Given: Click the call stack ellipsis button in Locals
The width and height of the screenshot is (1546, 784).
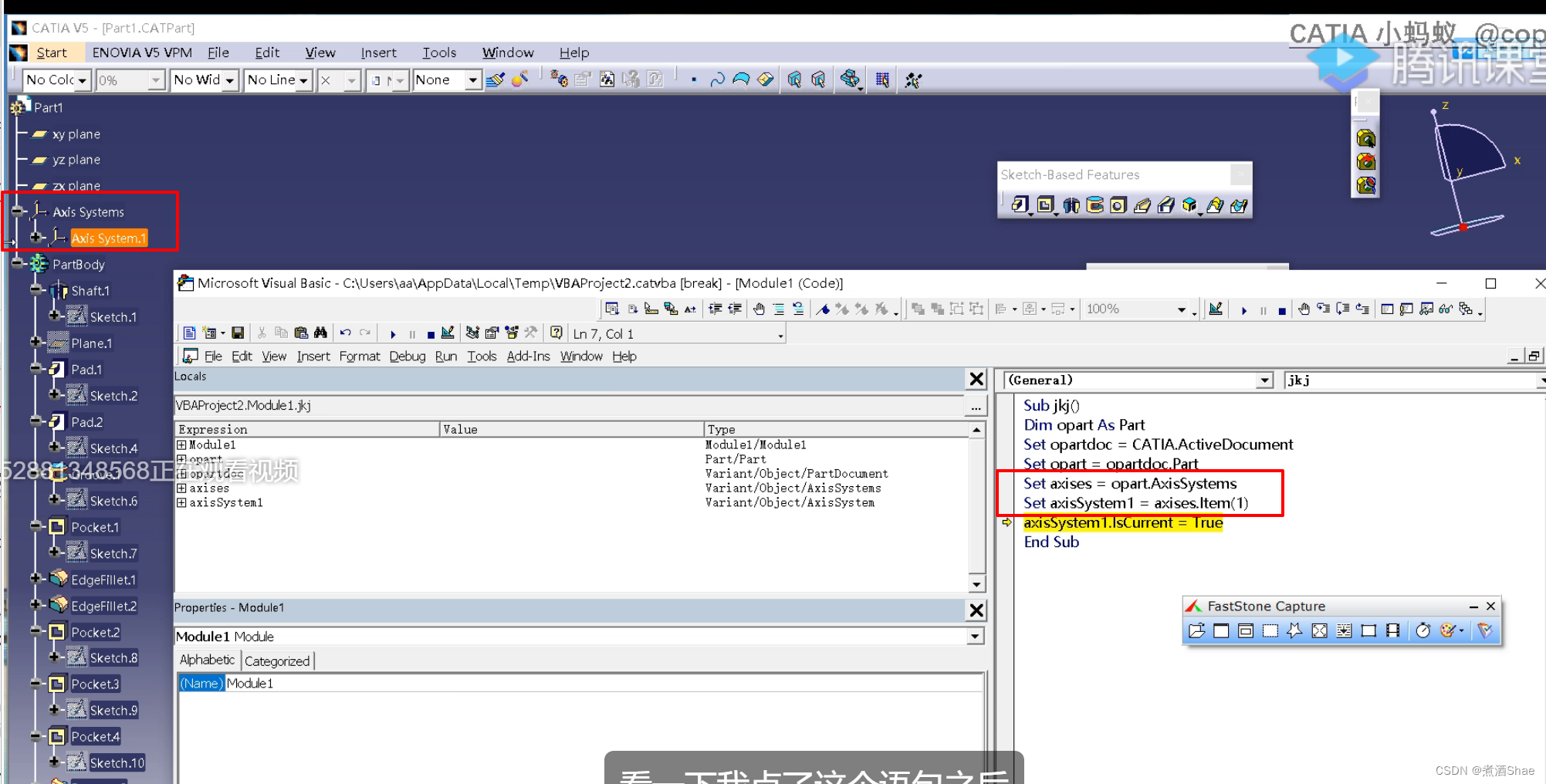Looking at the screenshot, I should click(976, 406).
